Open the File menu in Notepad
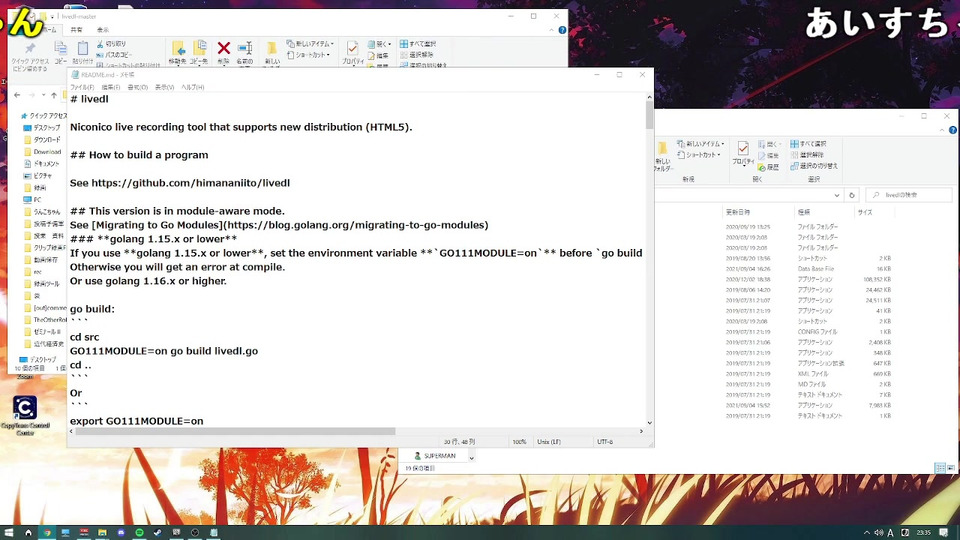Viewport: 960px width, 540px height. click(x=82, y=88)
